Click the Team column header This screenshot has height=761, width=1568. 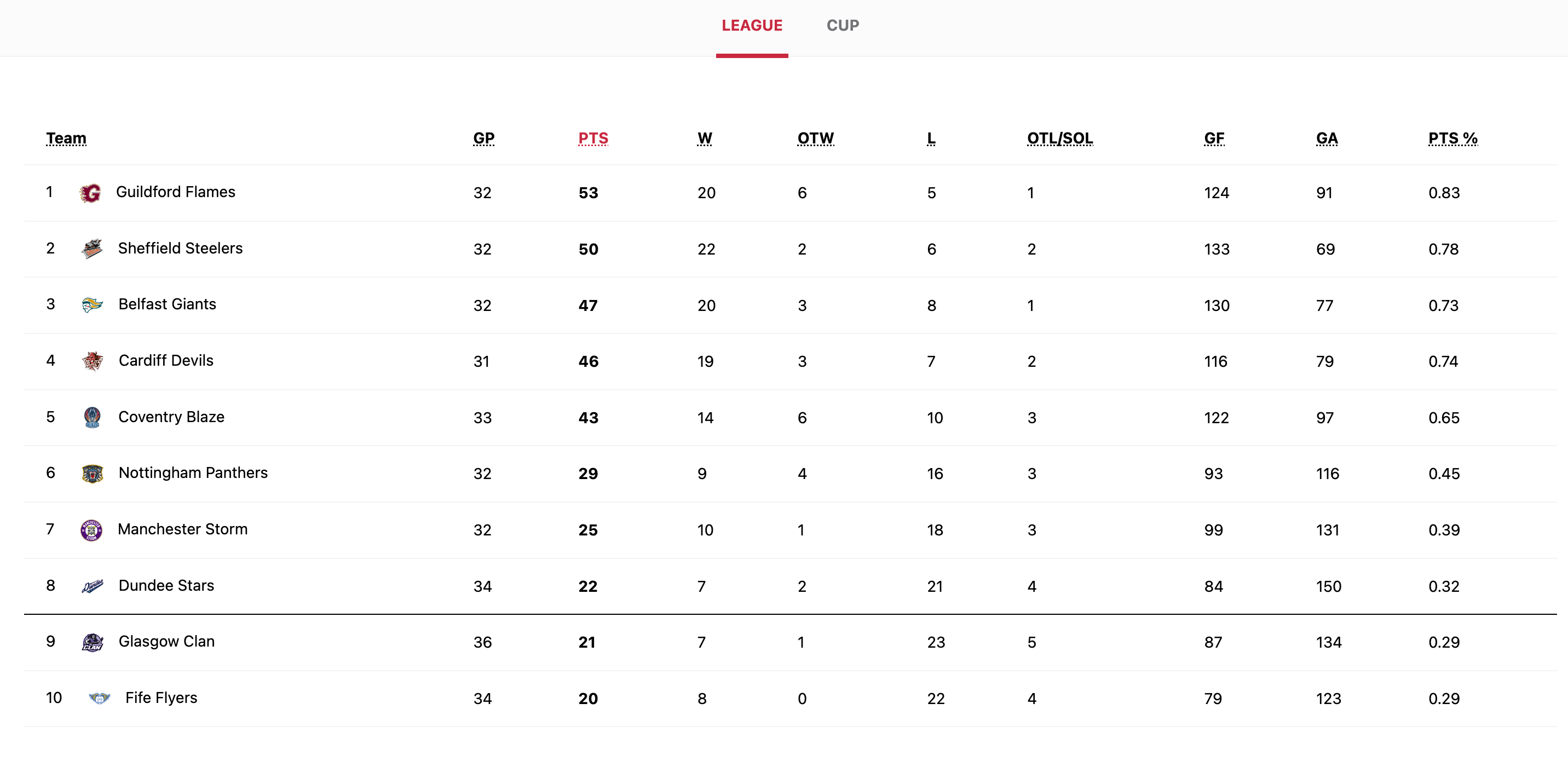click(66, 139)
